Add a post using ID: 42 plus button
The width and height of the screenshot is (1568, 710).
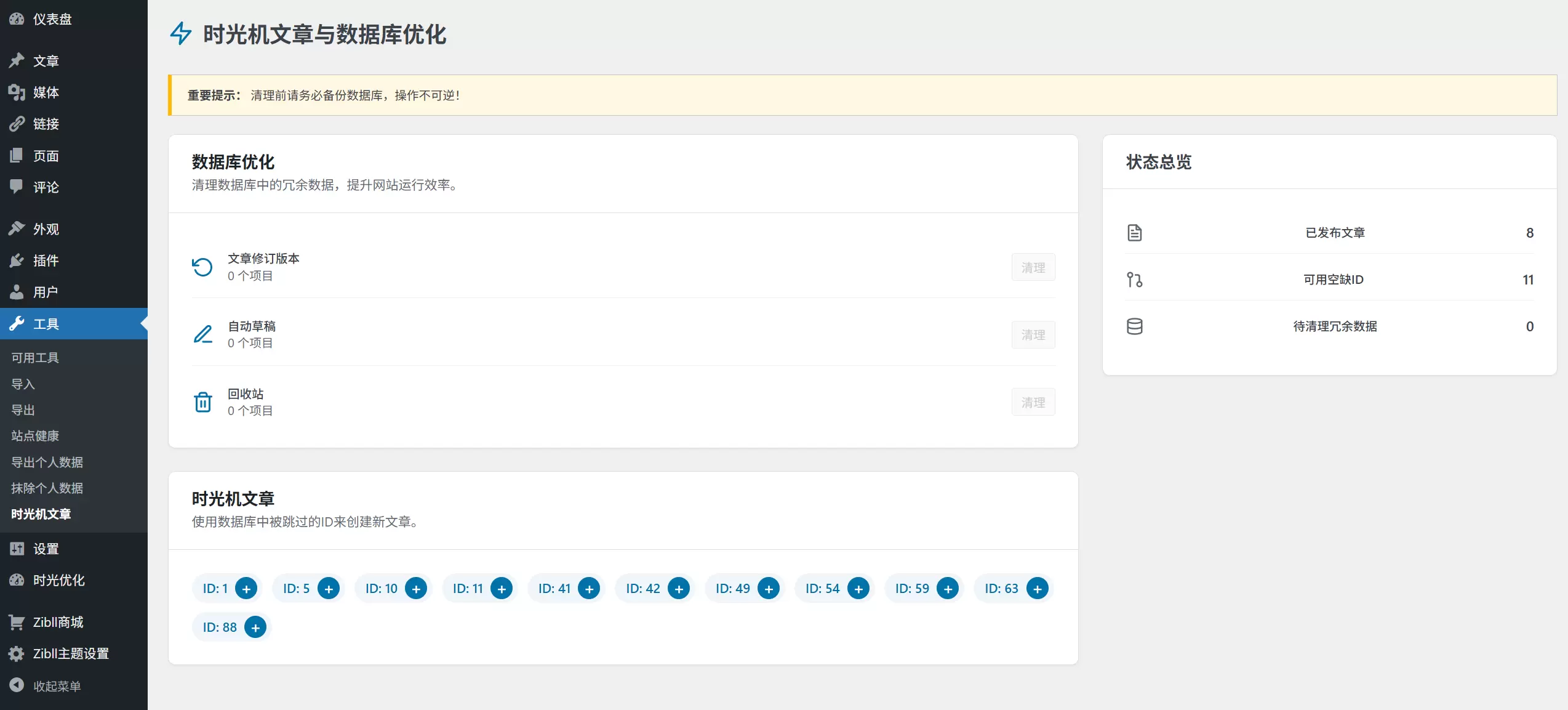[679, 589]
